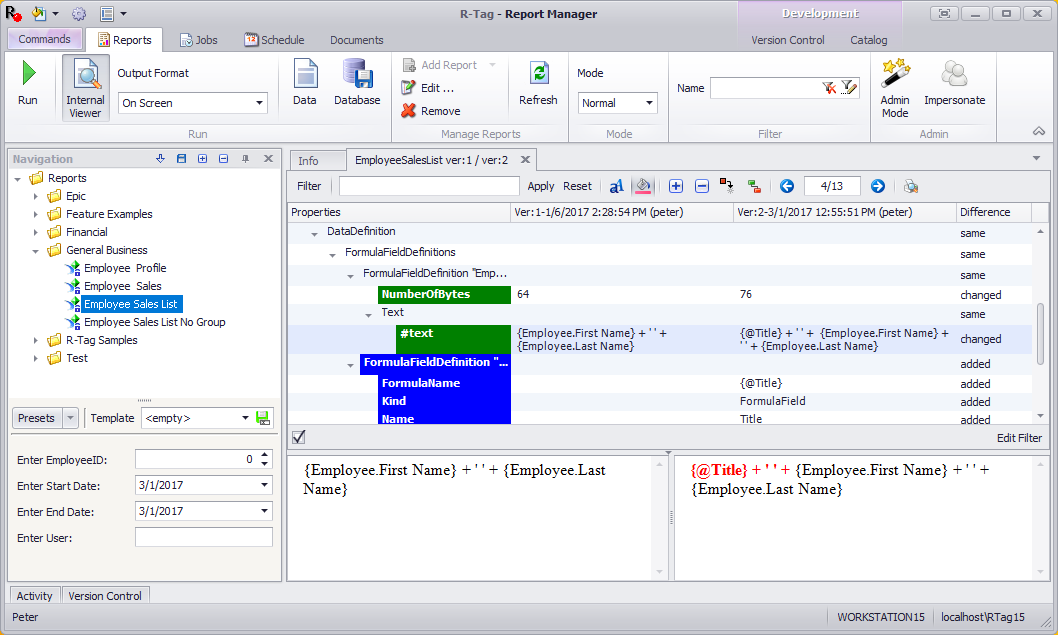Viewport: 1058px width, 635px height.
Task: Open the Info tab
Action: tap(308, 160)
